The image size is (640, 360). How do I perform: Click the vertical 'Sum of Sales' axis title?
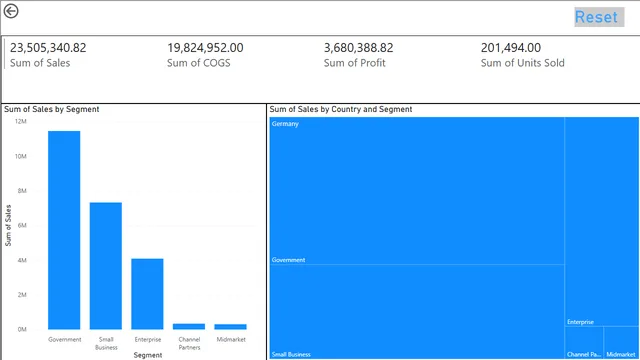point(8,225)
